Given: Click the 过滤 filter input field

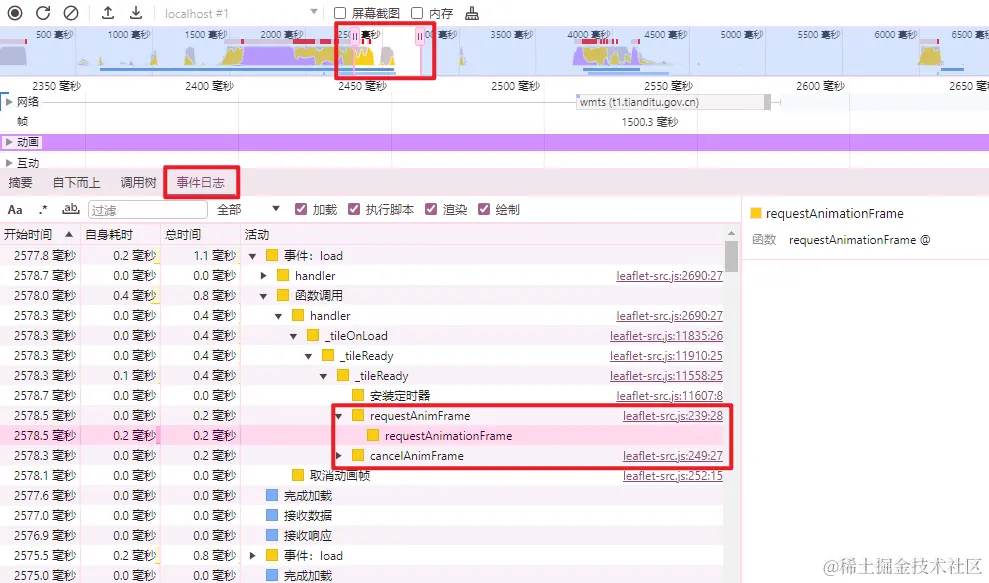Looking at the screenshot, I should coord(148,209).
